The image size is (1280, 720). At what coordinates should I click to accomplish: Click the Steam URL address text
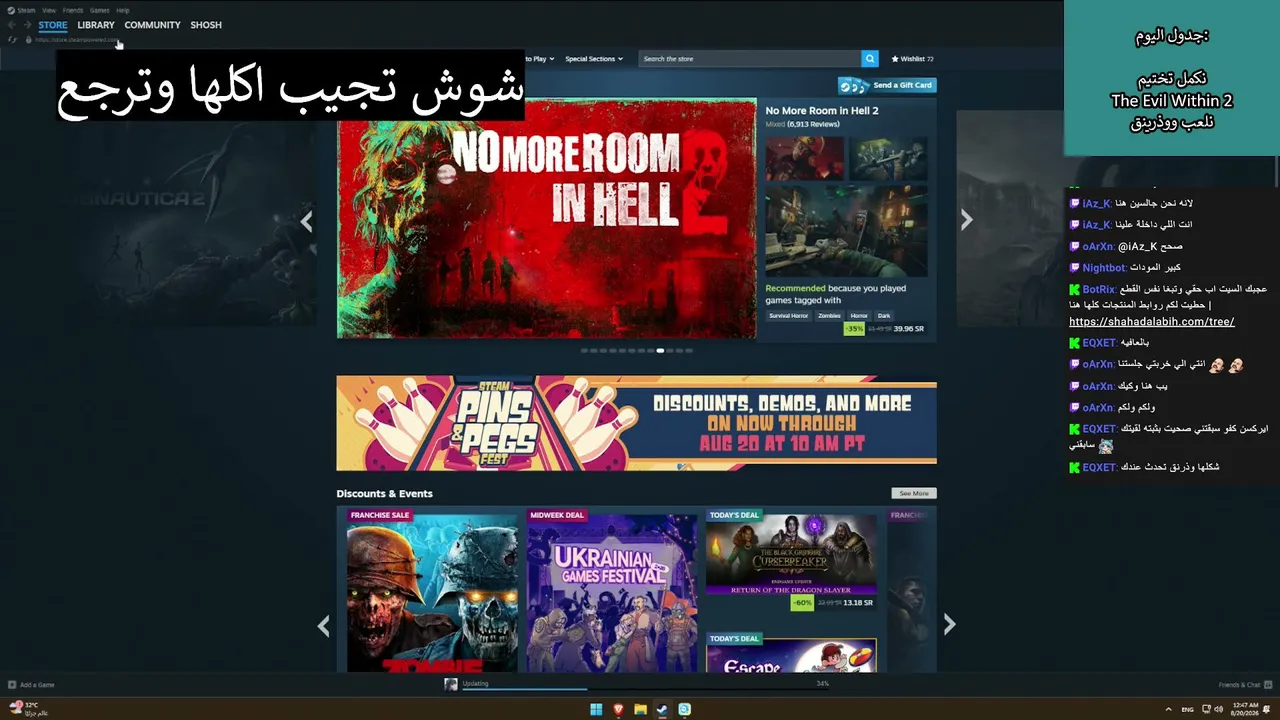(x=76, y=40)
